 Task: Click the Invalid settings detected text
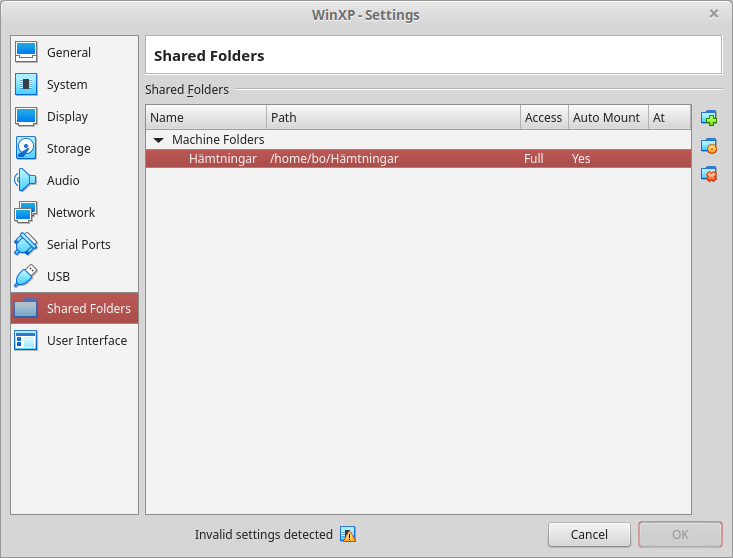coord(264,534)
